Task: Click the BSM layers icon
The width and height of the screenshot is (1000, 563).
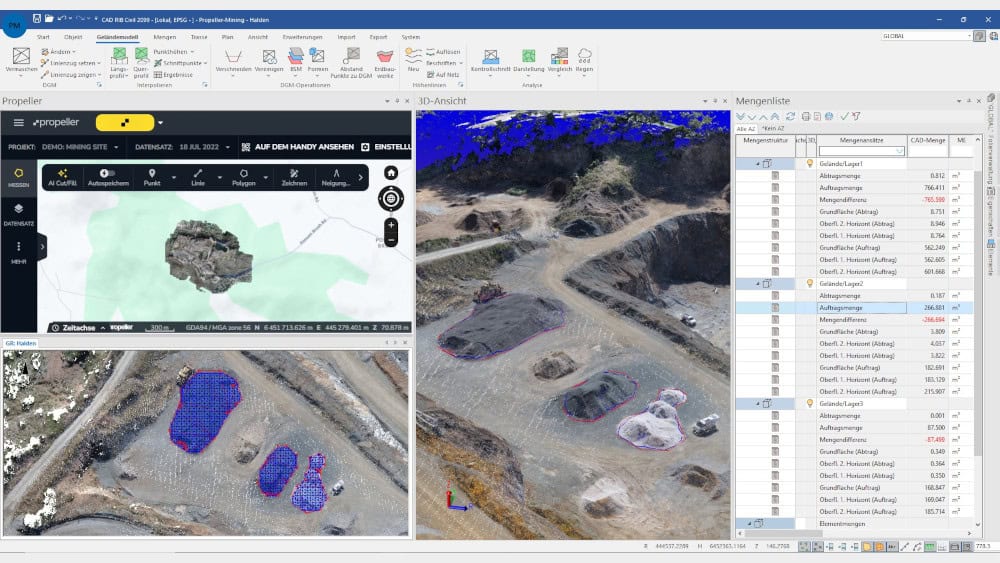Action: [296, 56]
